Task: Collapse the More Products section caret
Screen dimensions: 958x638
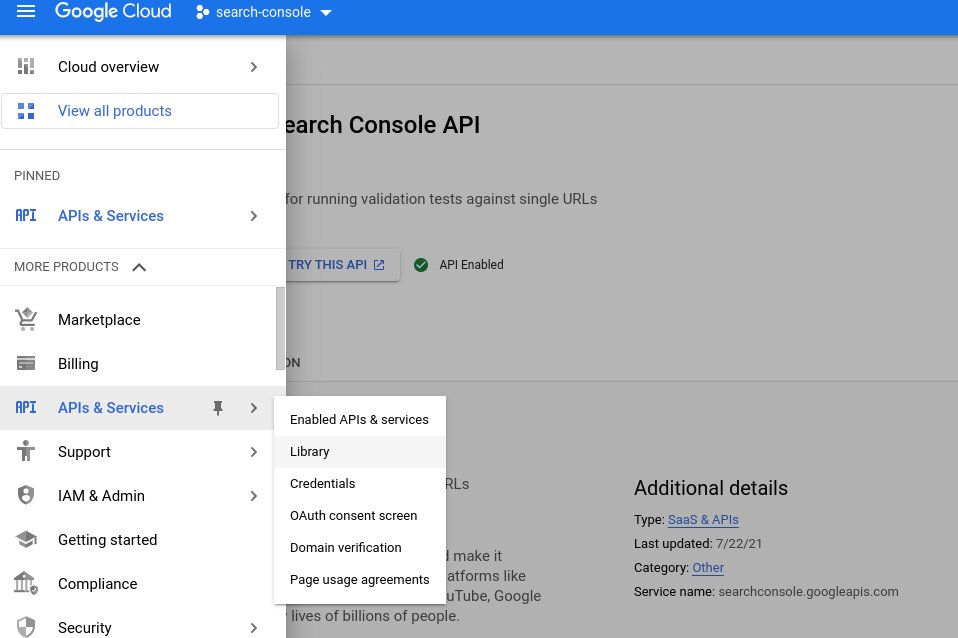Action: [139, 267]
